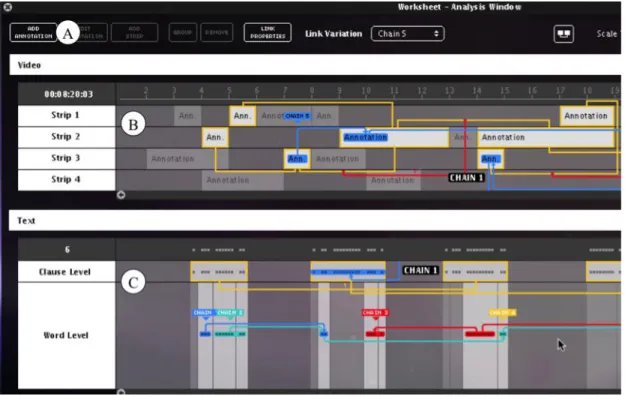The width and height of the screenshot is (625, 396).
Task: Select the dimmed Ann. between Strip 2 Annotations
Action: 463,138
